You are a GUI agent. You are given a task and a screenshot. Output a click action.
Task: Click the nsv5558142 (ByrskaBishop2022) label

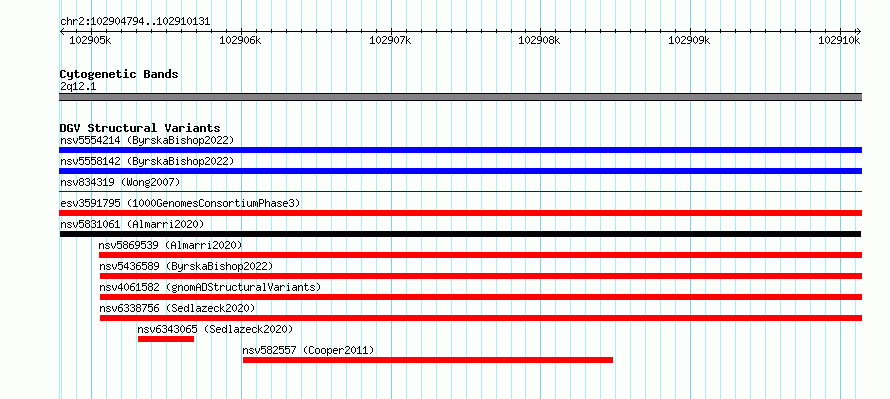147,161
